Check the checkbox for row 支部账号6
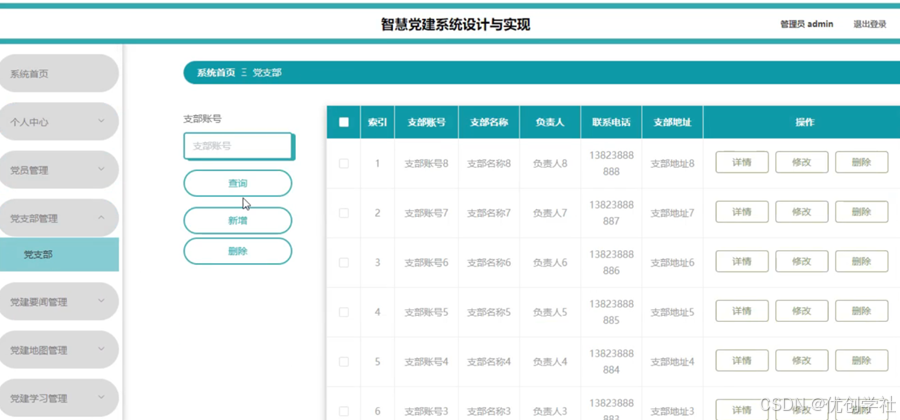The width and height of the screenshot is (900, 420). [x=344, y=262]
